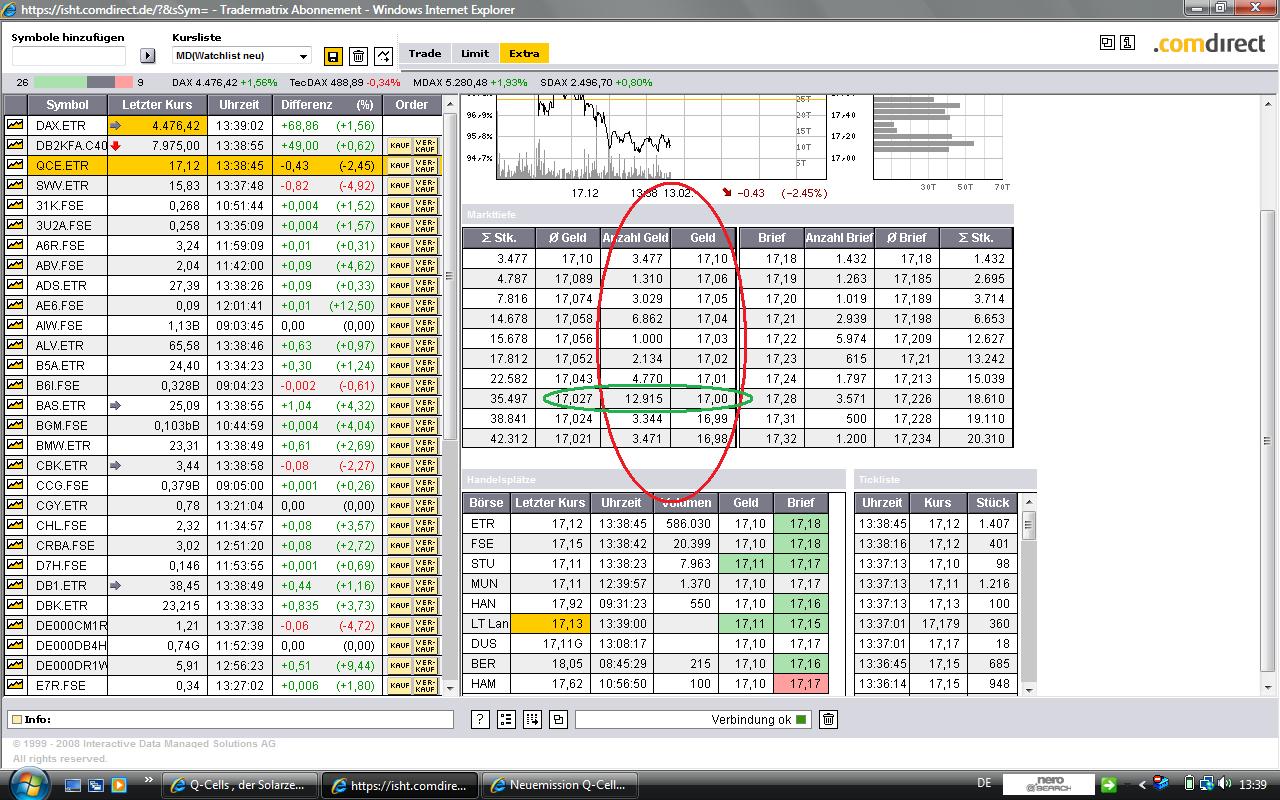The width and height of the screenshot is (1280, 800).
Task: Open the chart icon for DB1.ETR
Action: (x=15, y=585)
